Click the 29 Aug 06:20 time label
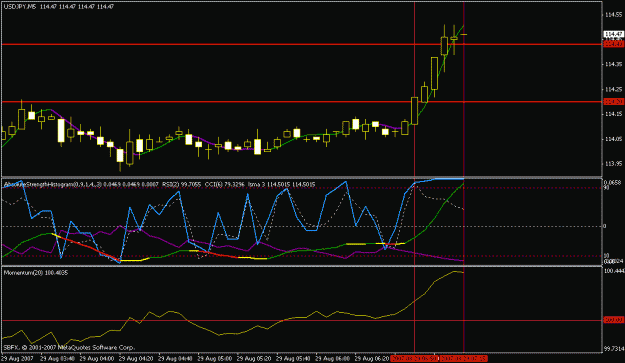 [371, 359]
